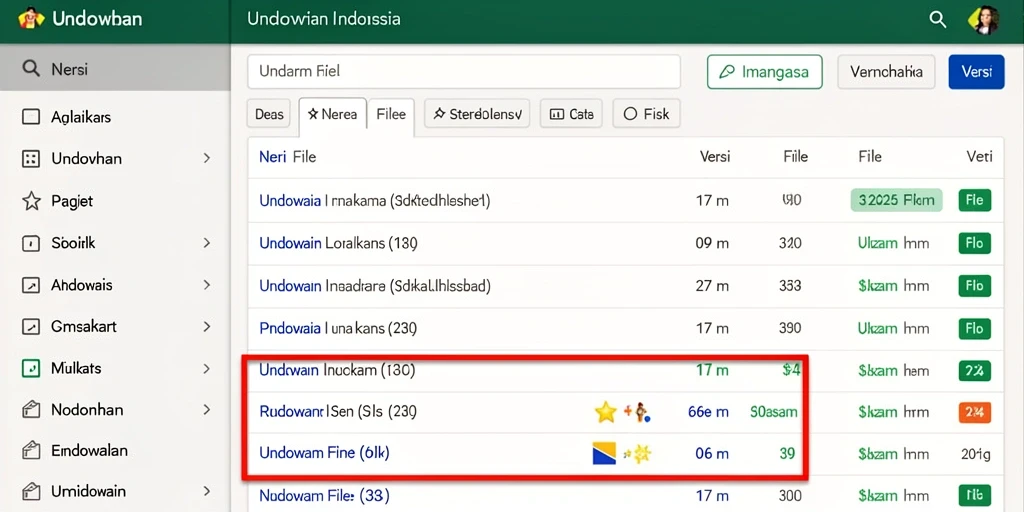Click the blue-yellow flag icon in Undowam Fine row
The width and height of the screenshot is (1024, 512).
pyautogui.click(x=604, y=453)
